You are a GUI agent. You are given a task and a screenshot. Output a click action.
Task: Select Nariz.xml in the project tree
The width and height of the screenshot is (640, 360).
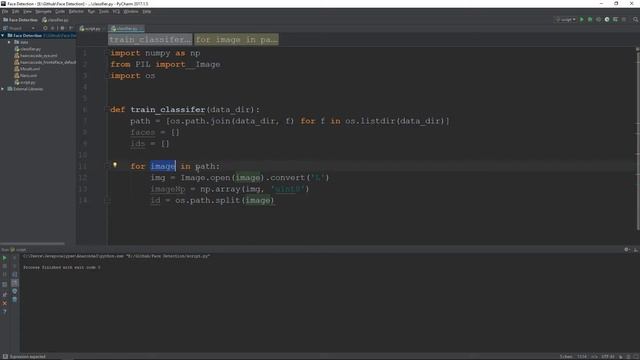click(x=26, y=76)
